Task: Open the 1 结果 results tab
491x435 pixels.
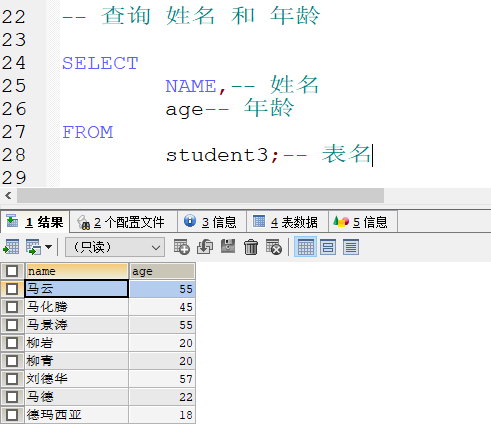Action: [x=35, y=222]
